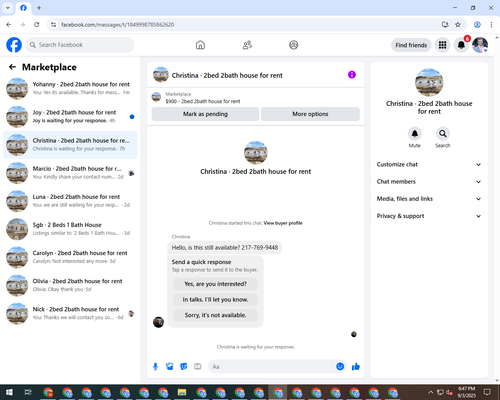Open the Facebook logo home link

14,45
